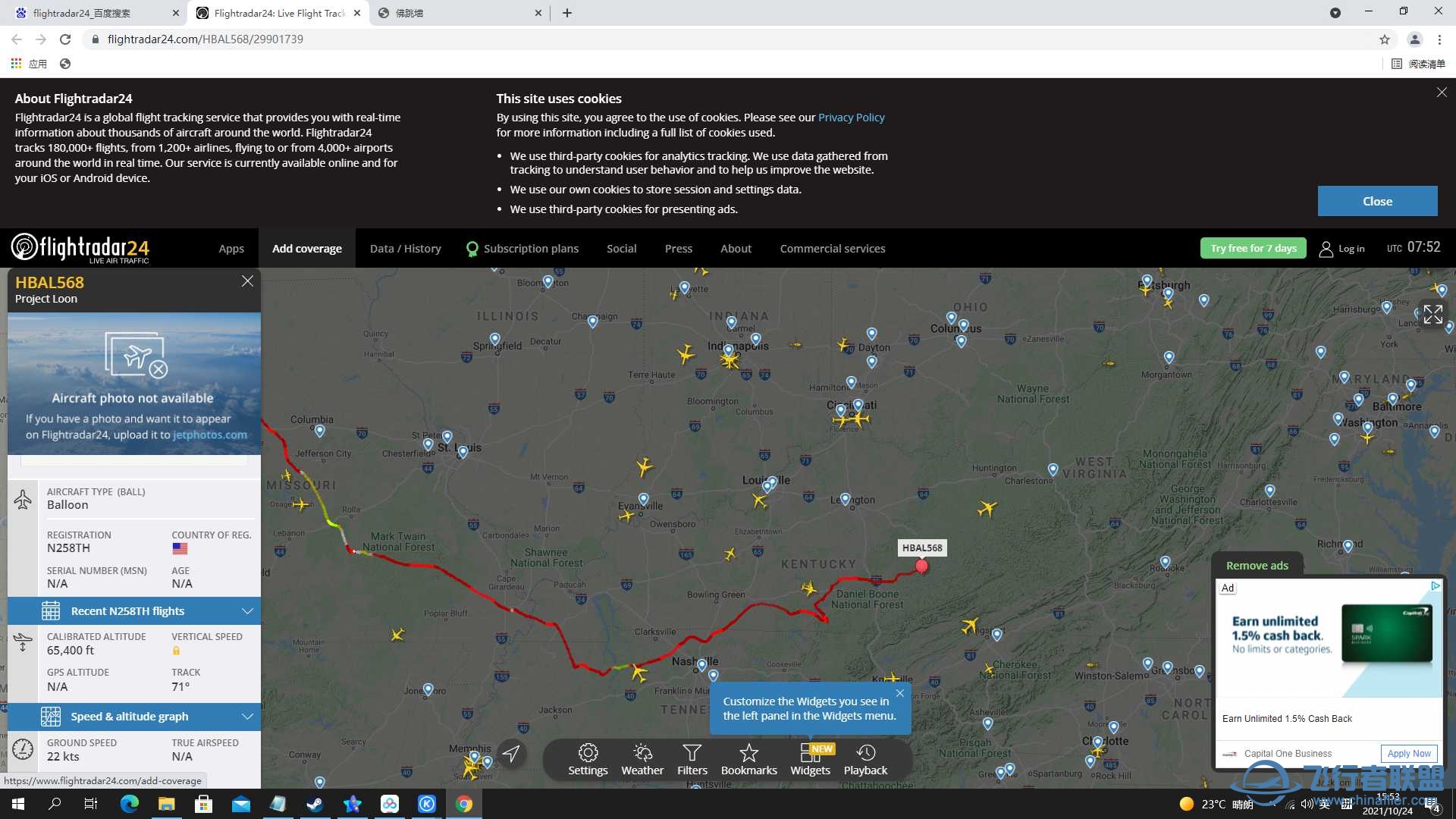This screenshot has height=819, width=1456.
Task: Open the Privacy Policy link
Action: pyautogui.click(x=851, y=118)
